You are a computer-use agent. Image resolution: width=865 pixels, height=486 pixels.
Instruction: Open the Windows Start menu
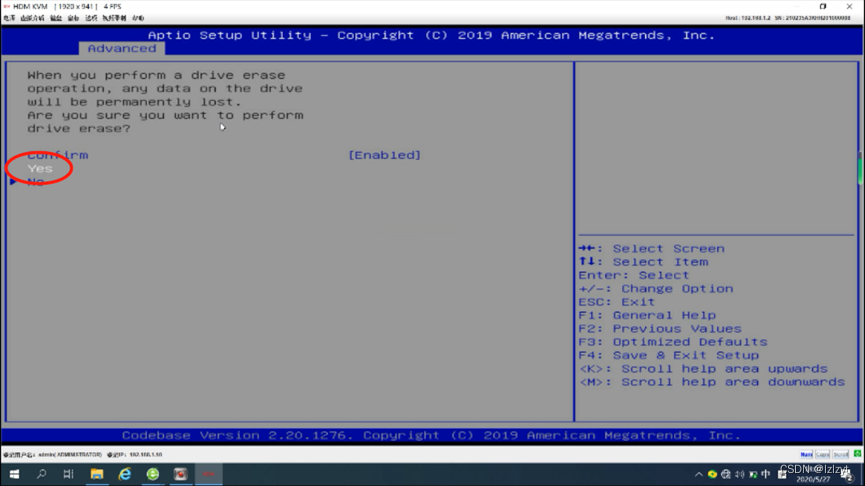(14, 474)
